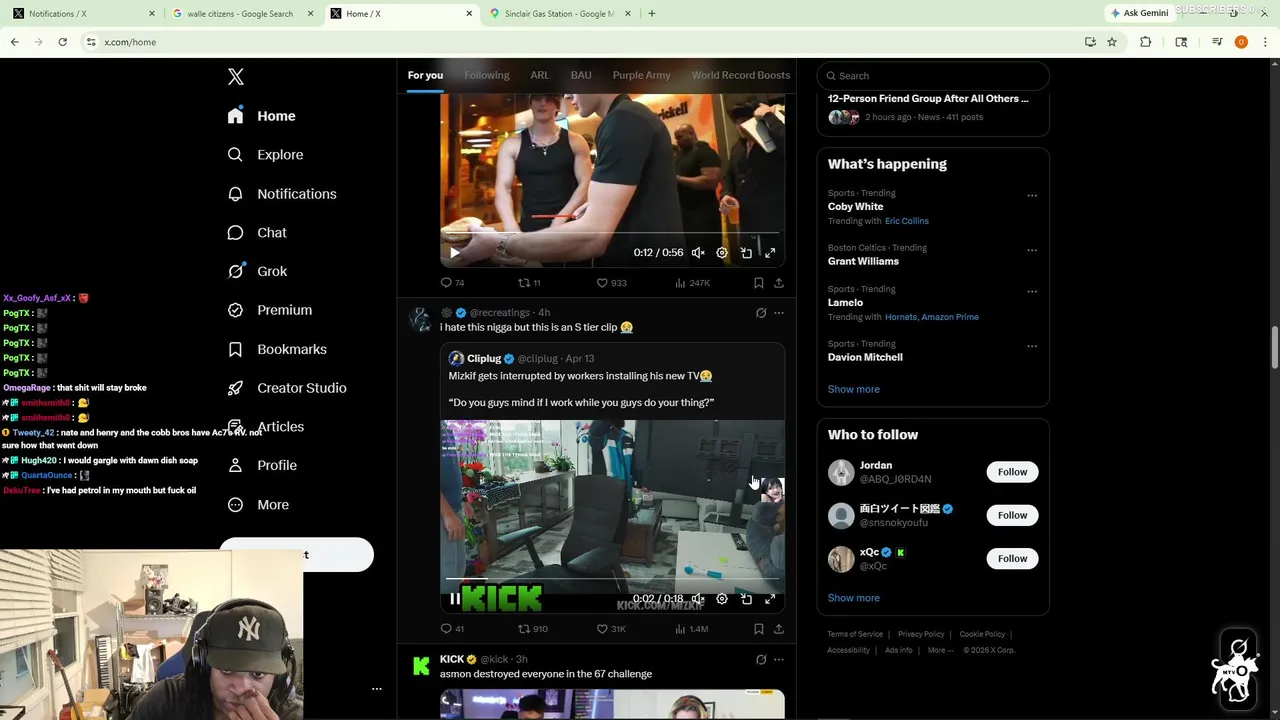Open Premium in the sidebar

[270, 310]
